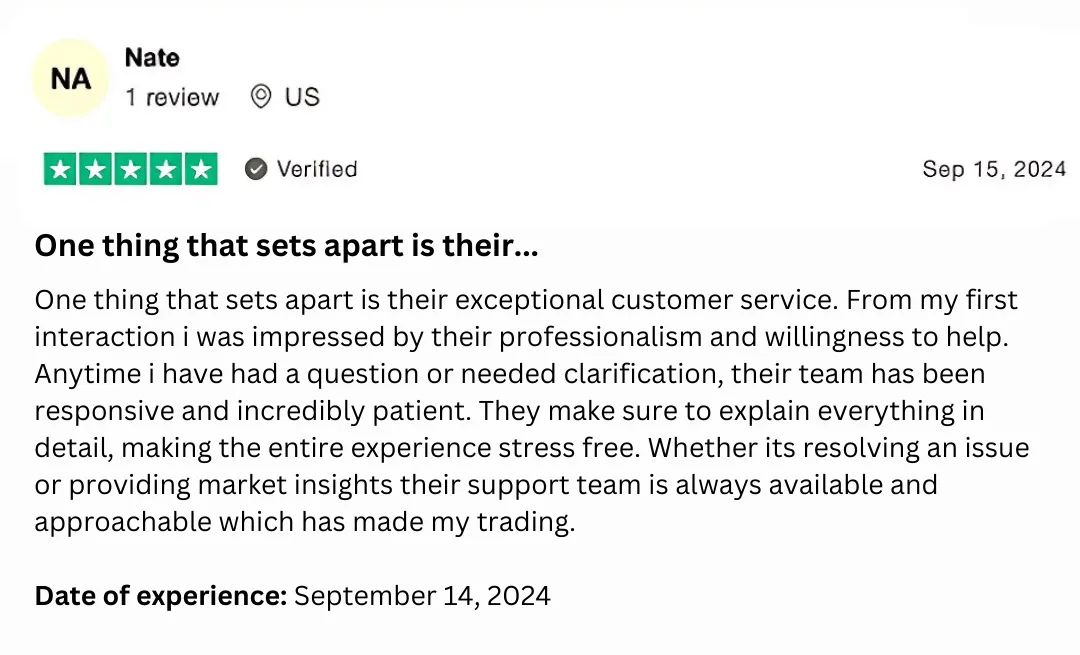Open reviewer Nate's profile name
This screenshot has height=655, width=1080.
click(152, 58)
